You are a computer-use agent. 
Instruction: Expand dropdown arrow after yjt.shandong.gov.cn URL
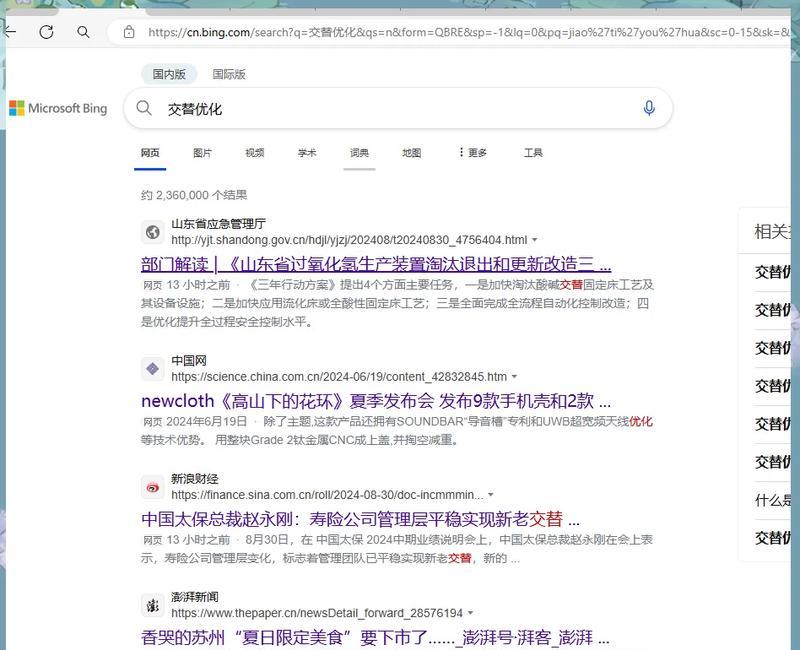tap(535, 240)
